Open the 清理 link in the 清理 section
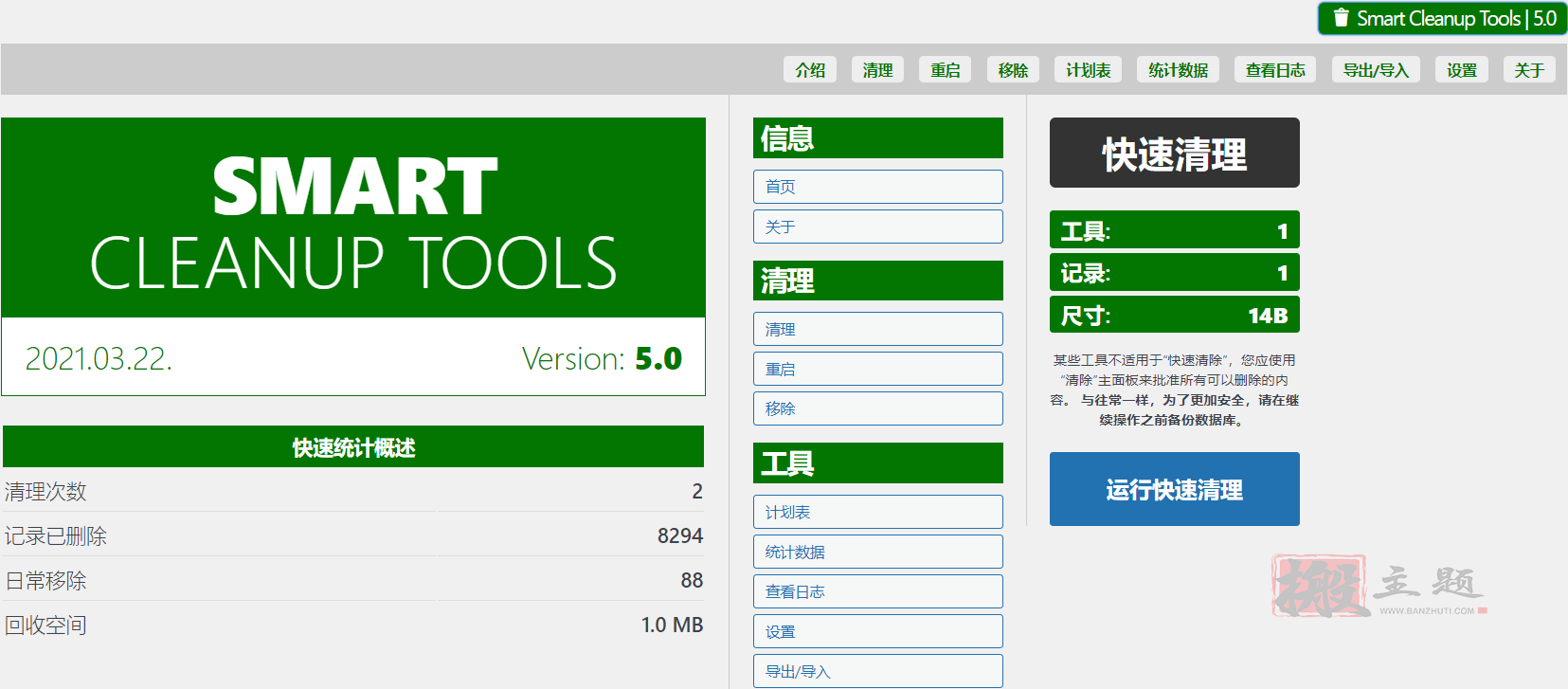Viewport: 1568px width, 689px height. (x=878, y=329)
